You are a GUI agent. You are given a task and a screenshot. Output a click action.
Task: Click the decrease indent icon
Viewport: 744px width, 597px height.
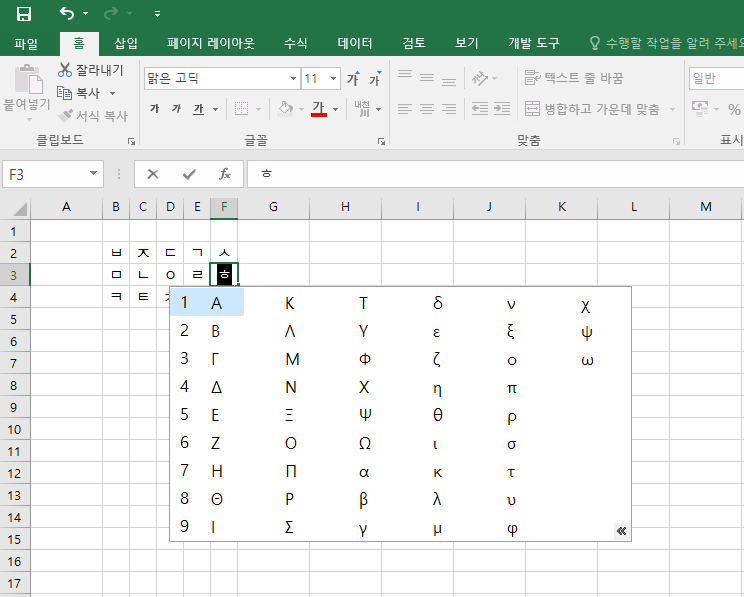(x=480, y=109)
